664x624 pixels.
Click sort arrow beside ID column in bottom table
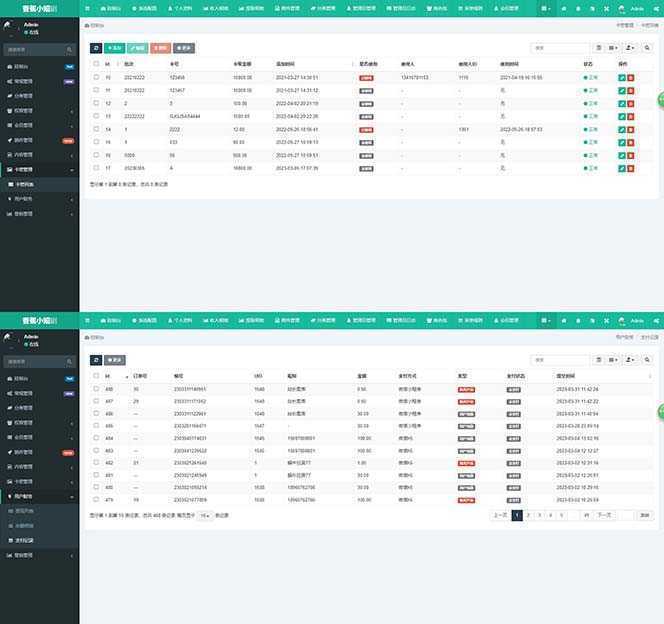click(x=127, y=376)
